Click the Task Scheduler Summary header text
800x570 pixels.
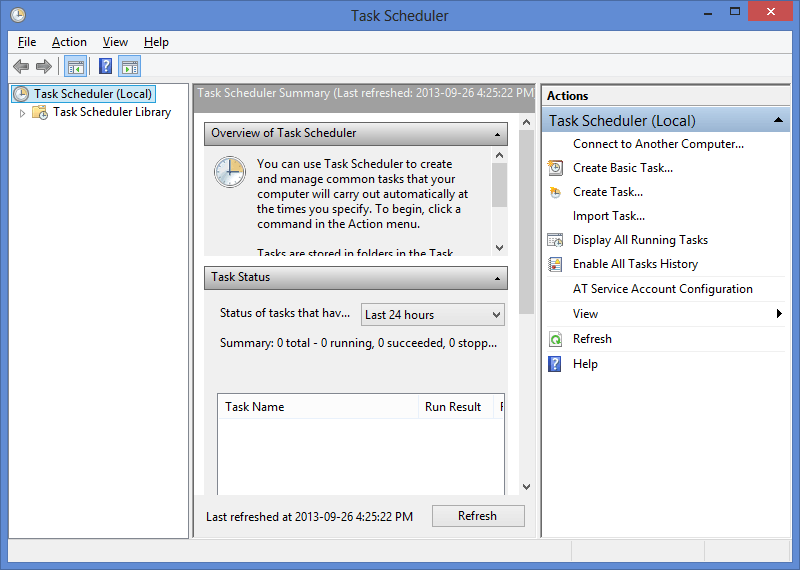[365, 93]
